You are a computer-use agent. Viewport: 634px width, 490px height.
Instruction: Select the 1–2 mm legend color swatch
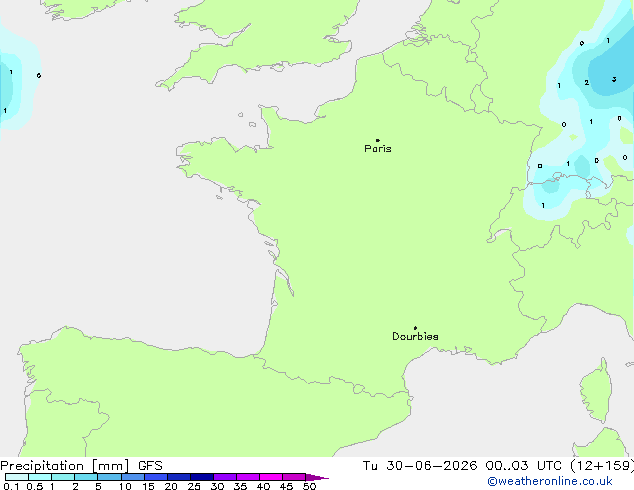(63, 477)
